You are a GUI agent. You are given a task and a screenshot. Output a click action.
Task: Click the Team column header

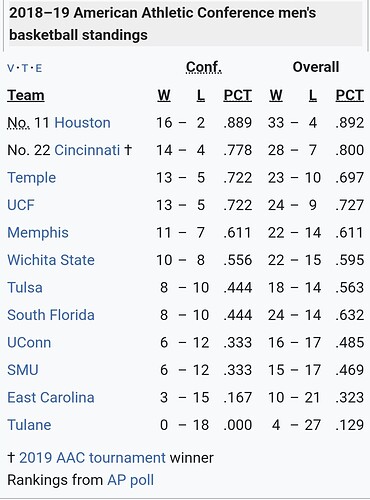tap(26, 95)
